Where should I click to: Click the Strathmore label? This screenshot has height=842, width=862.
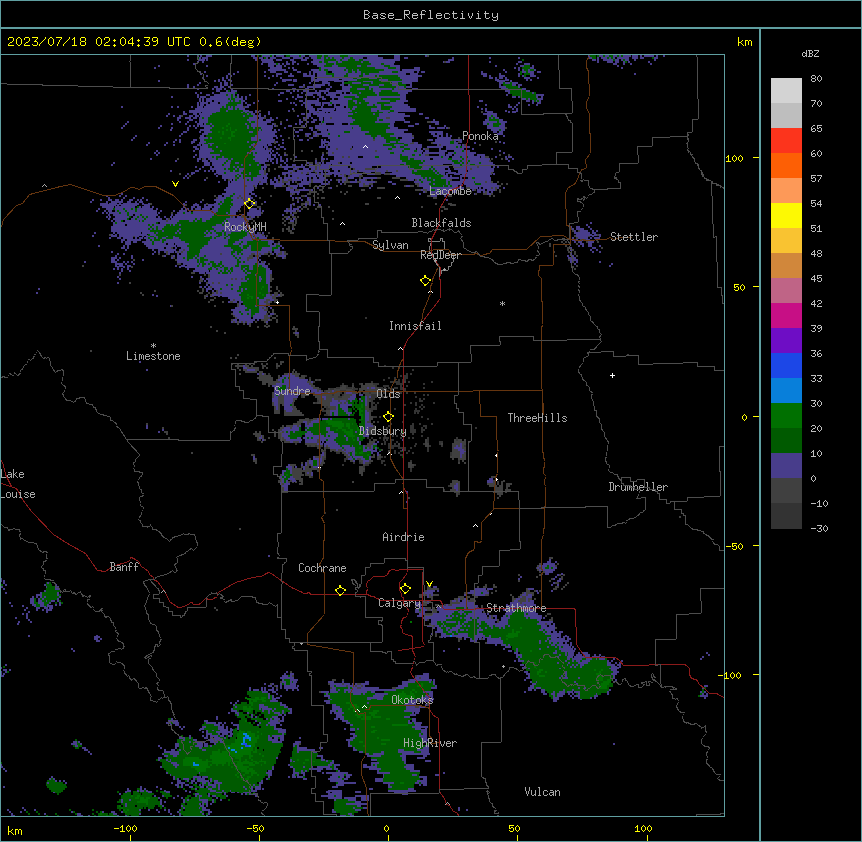(x=516, y=608)
